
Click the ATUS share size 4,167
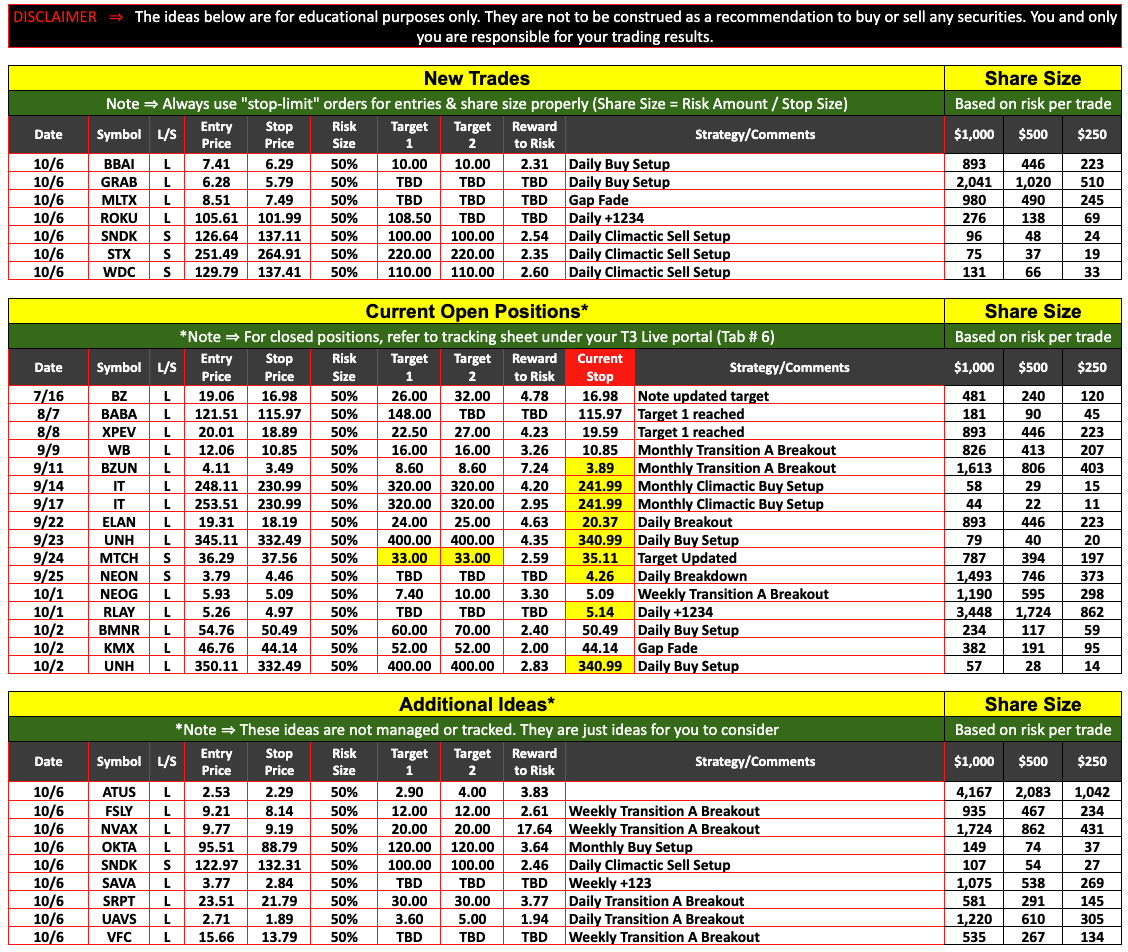[973, 793]
